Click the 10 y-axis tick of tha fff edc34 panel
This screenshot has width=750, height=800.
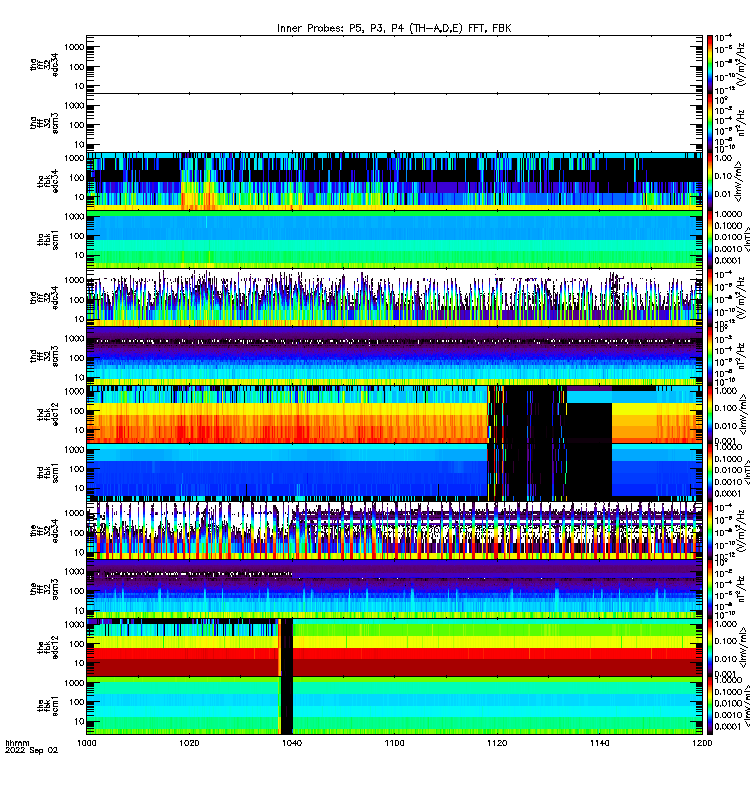[x=79, y=86]
